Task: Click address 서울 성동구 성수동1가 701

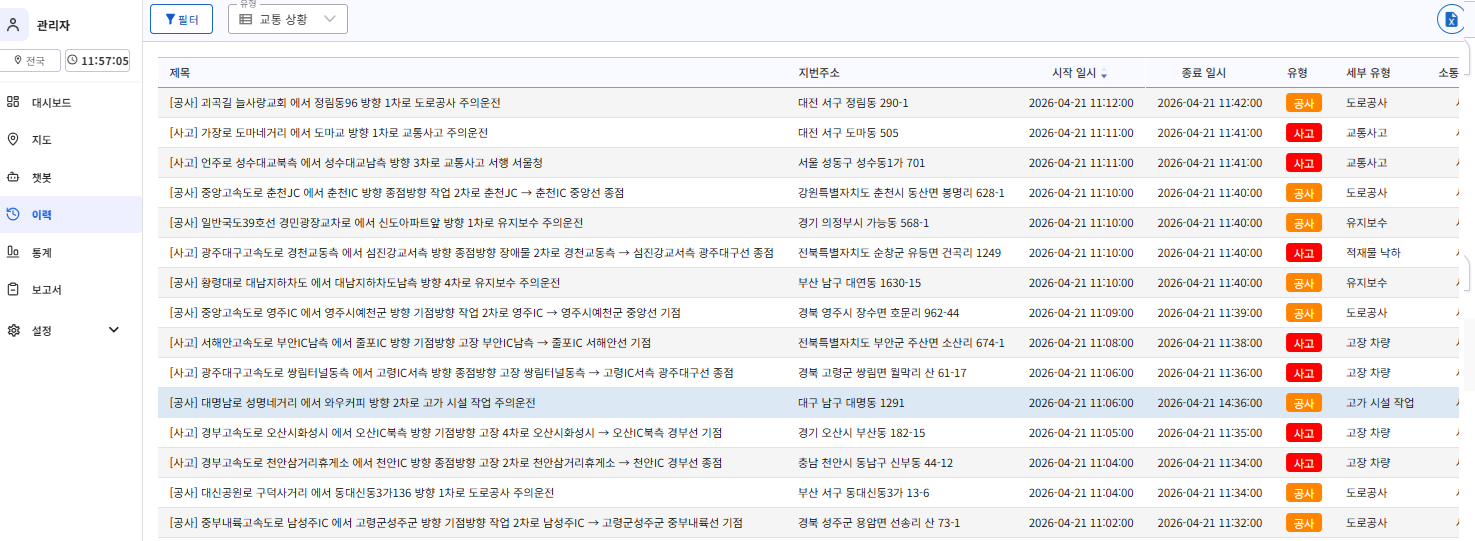Action: [861, 163]
